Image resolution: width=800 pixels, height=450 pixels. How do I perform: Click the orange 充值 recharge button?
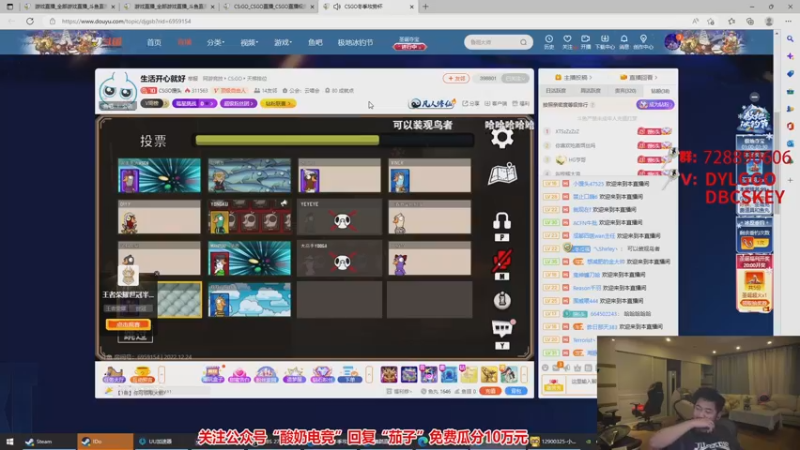[x=490, y=391]
